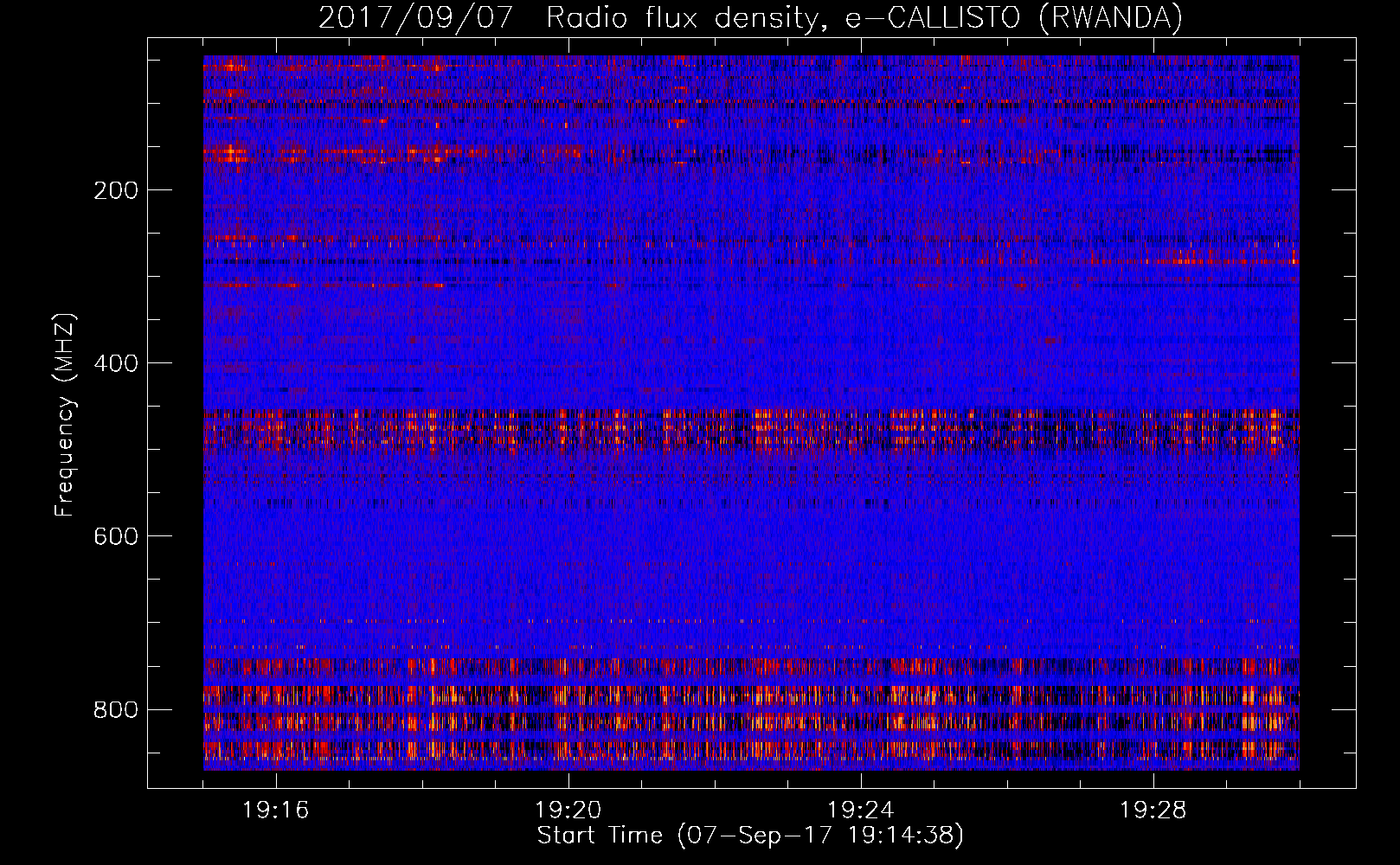Click the 800 frequency tick label
The height and width of the screenshot is (865, 1400).
(116, 709)
